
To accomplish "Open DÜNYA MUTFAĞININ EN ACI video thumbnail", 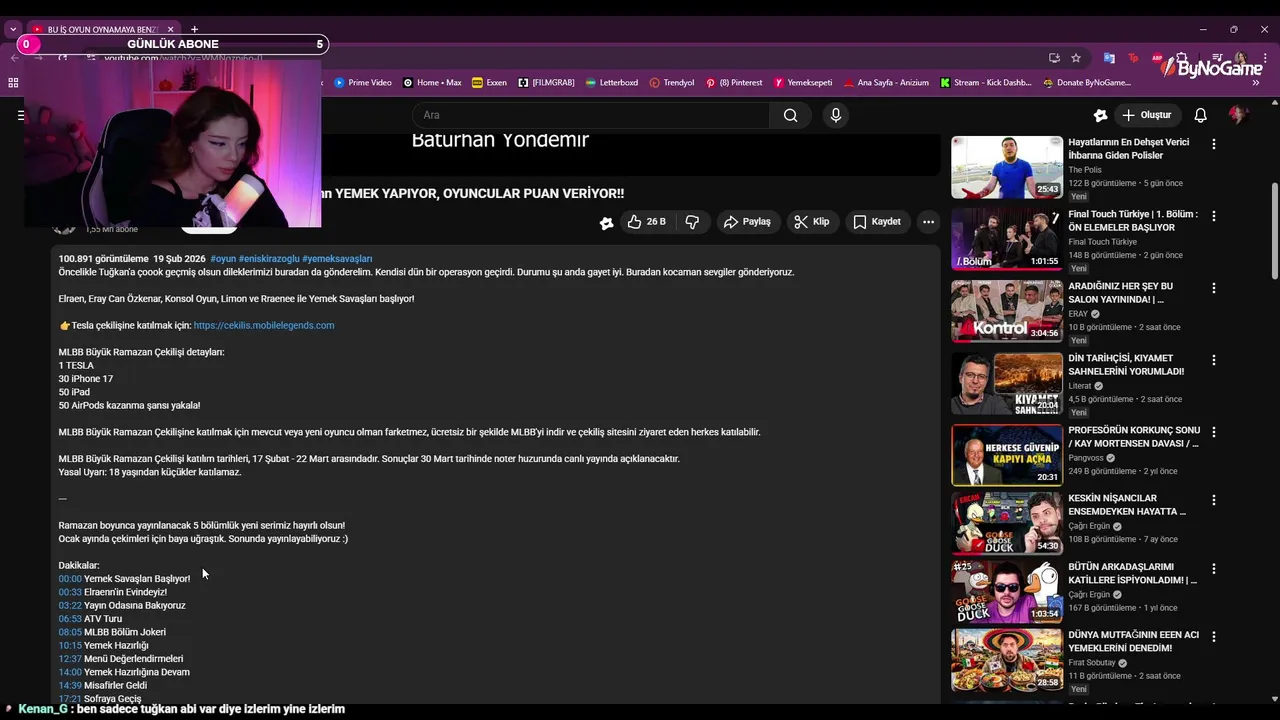I will [x=1007, y=659].
